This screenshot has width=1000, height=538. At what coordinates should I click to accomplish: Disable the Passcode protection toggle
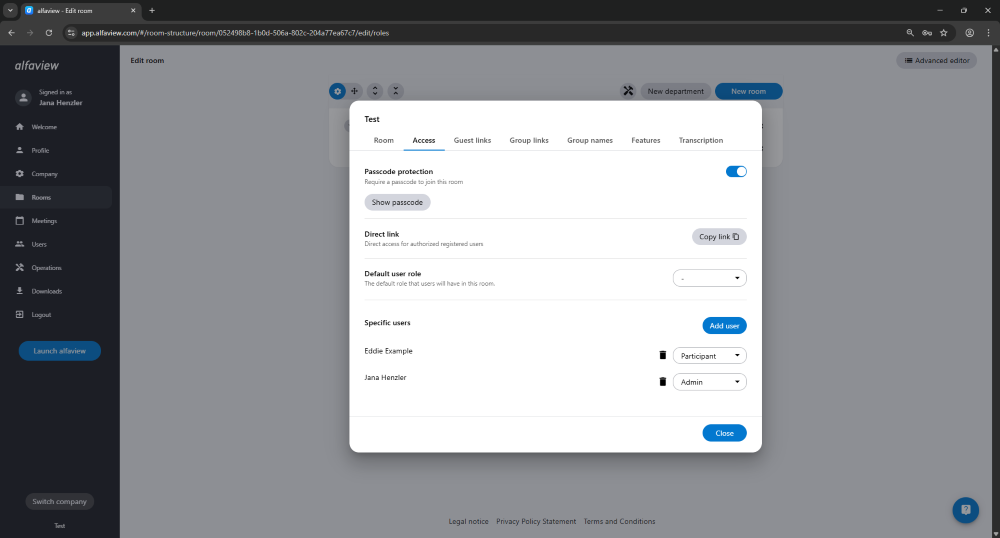[736, 172]
